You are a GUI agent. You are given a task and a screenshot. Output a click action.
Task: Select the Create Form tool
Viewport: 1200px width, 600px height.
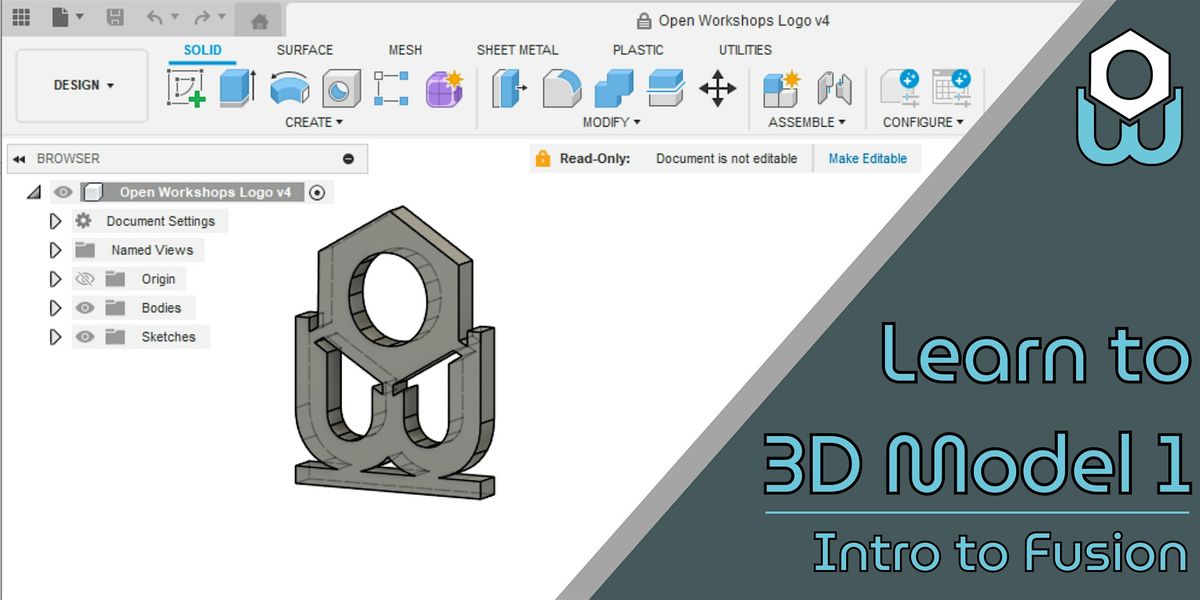coord(444,88)
